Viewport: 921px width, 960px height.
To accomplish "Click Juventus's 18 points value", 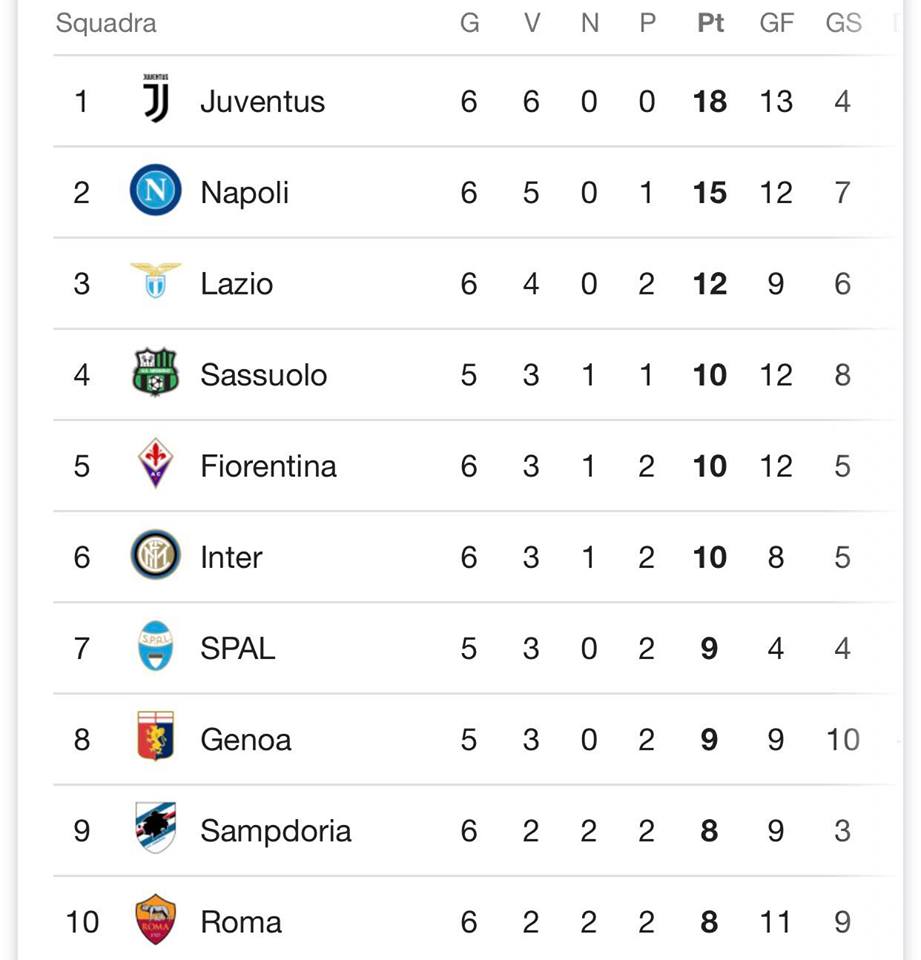I will click(x=710, y=101).
